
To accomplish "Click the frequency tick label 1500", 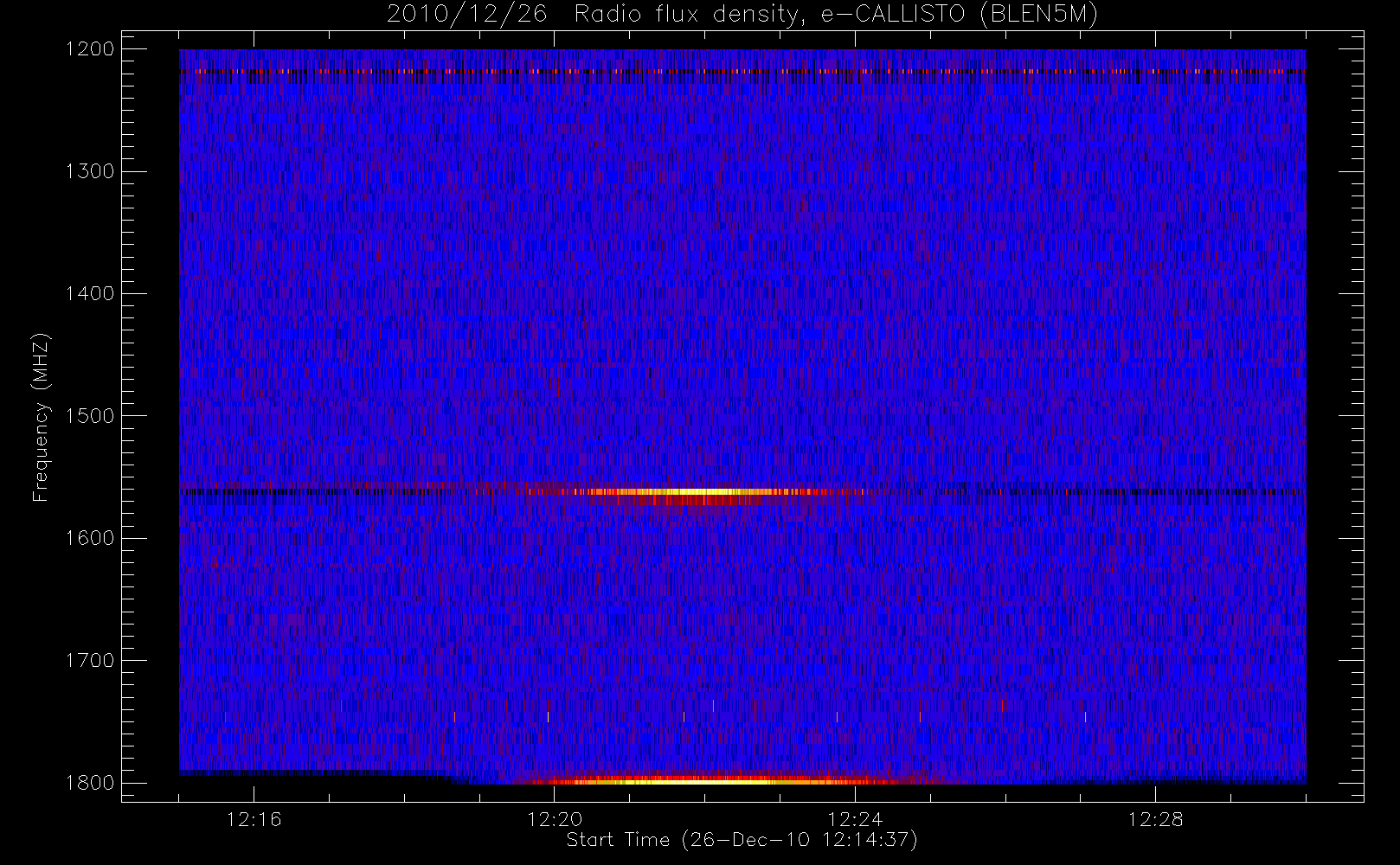I will tap(90, 415).
